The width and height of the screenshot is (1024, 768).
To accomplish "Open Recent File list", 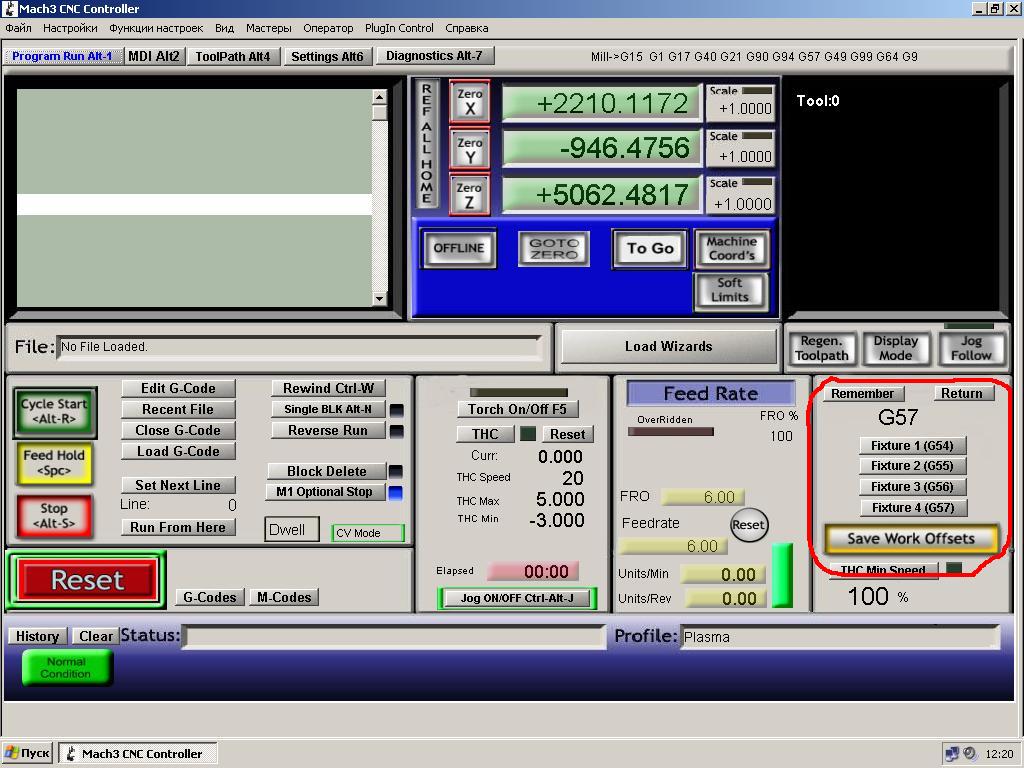I will (178, 409).
